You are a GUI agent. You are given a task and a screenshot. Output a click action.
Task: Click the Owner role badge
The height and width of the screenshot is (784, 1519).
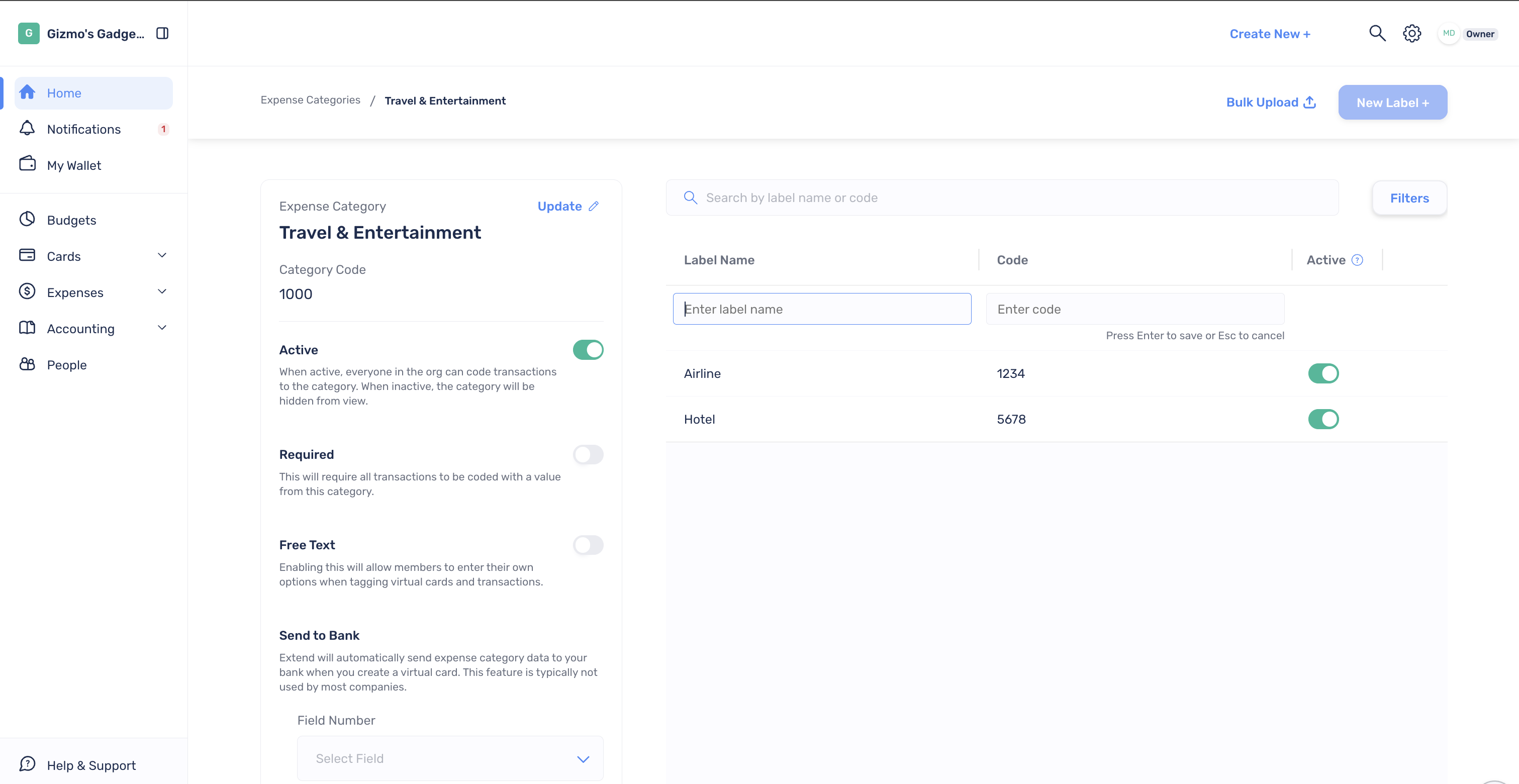tap(1479, 34)
